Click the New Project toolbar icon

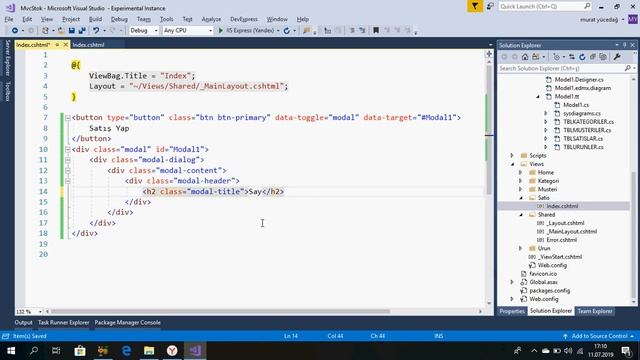coord(45,31)
